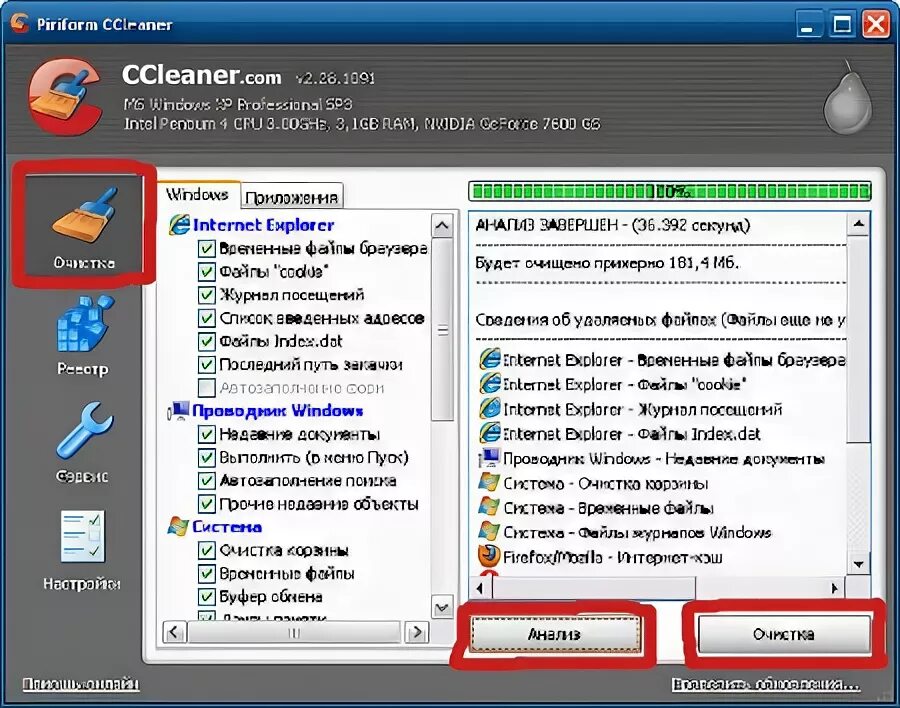Toggle Прочие недавние объекты checkbox
This screenshot has width=900, height=708.
(206, 504)
